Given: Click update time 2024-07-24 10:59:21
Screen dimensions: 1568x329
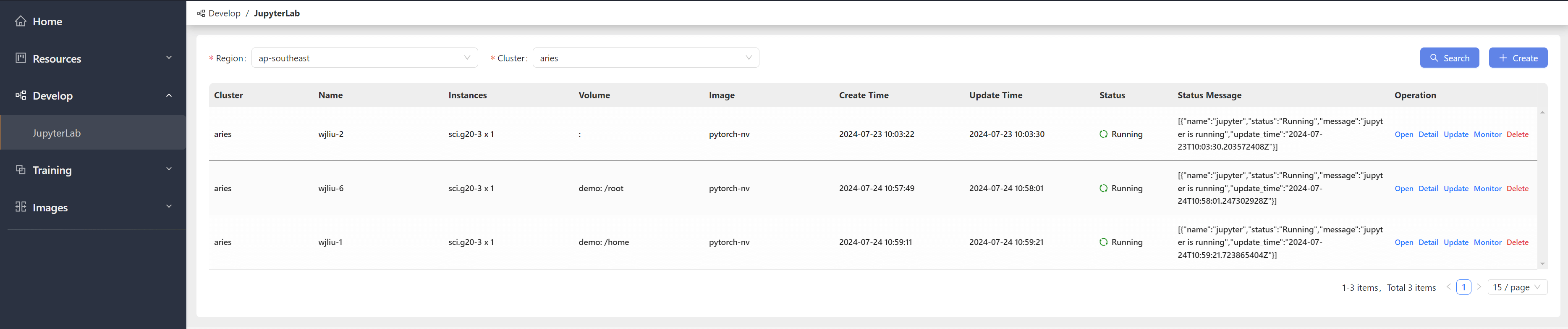Looking at the screenshot, I should click(x=1006, y=242).
